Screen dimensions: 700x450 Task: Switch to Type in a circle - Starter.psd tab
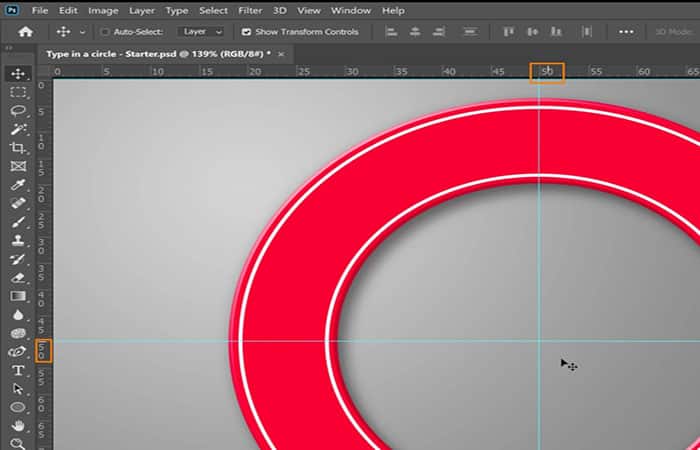(158, 54)
